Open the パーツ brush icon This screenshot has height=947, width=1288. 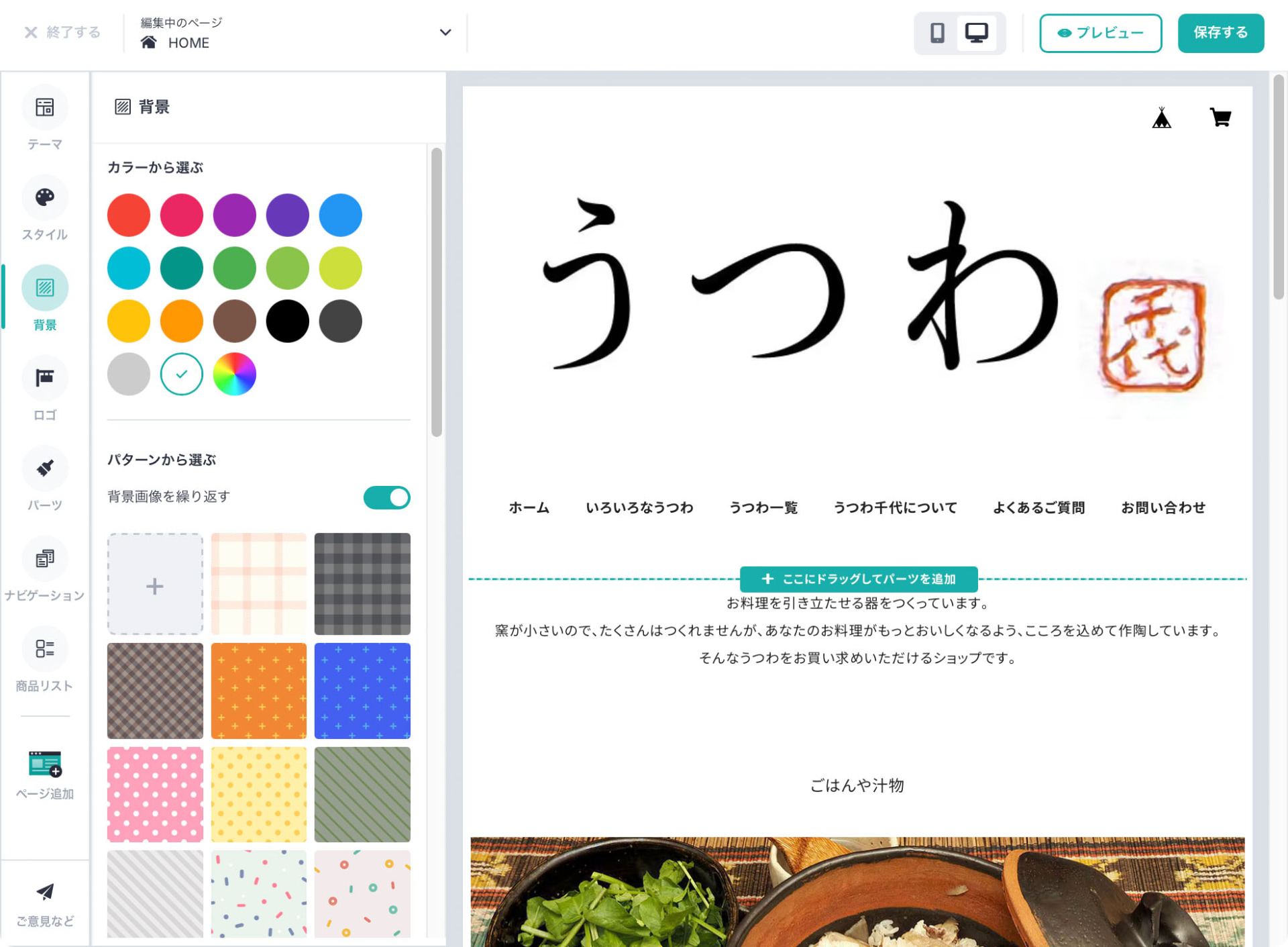[45, 468]
